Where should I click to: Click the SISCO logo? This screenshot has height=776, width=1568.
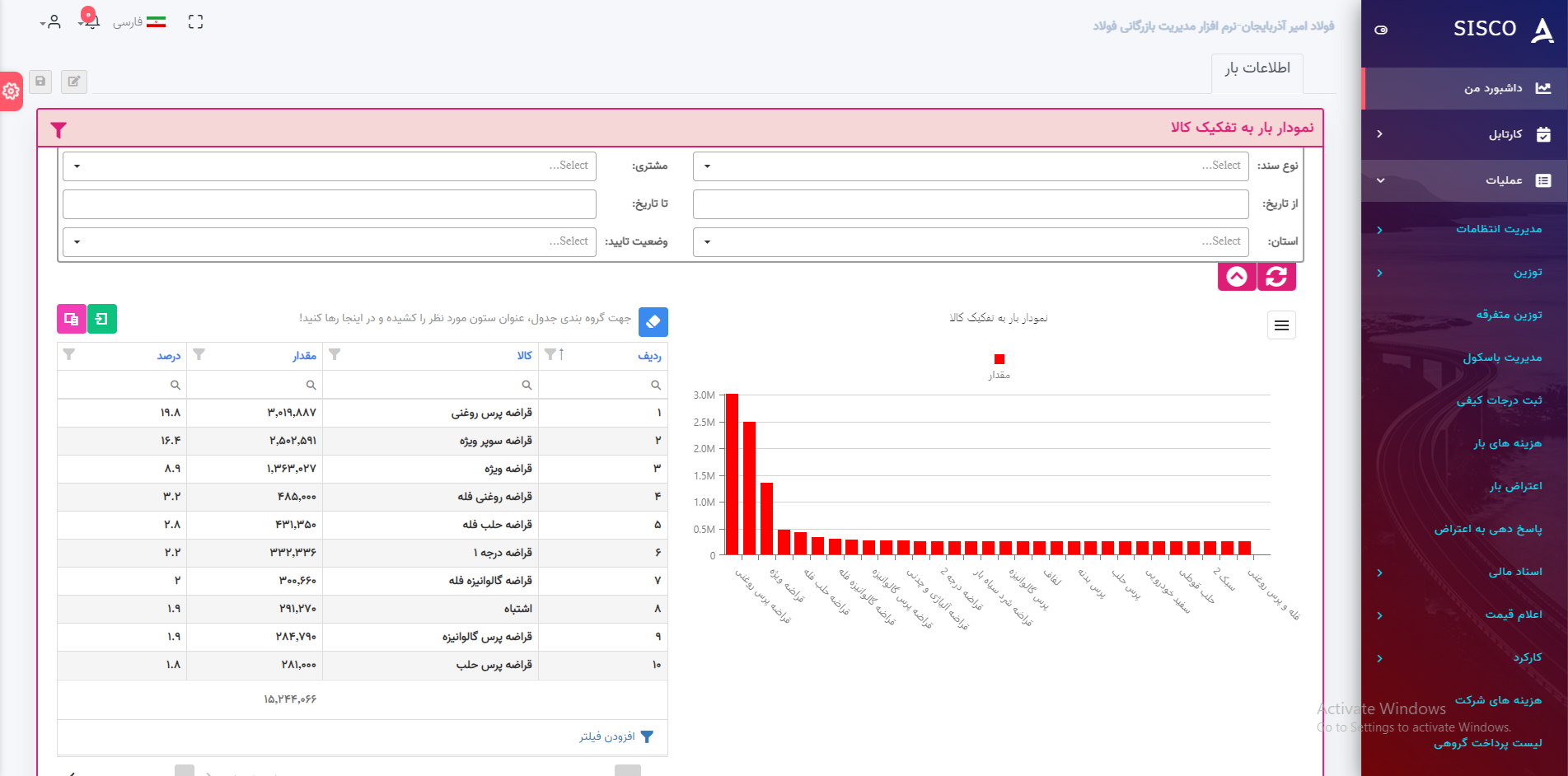tap(1503, 29)
